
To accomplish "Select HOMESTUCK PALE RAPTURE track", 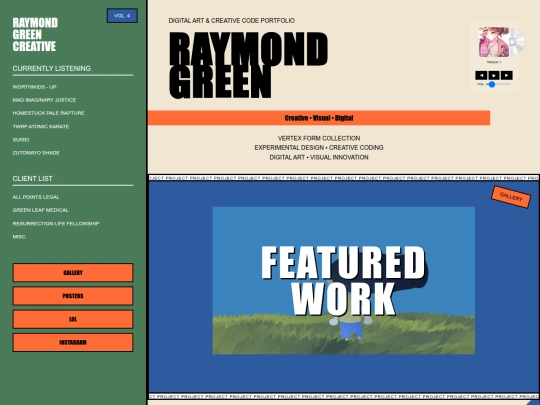I will point(49,113).
